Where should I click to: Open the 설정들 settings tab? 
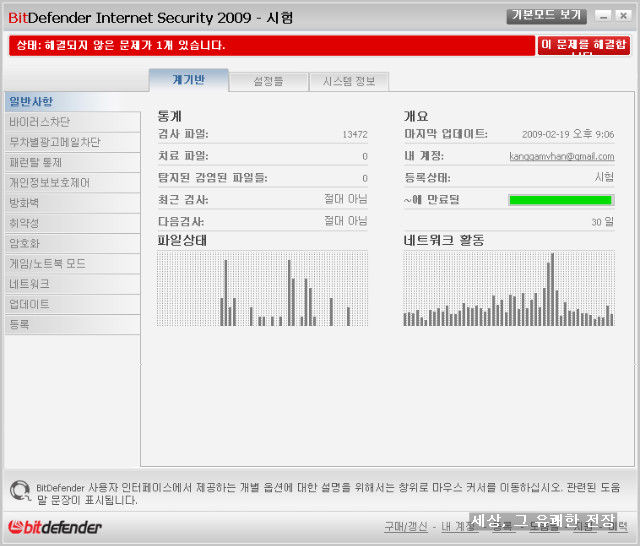coord(268,82)
